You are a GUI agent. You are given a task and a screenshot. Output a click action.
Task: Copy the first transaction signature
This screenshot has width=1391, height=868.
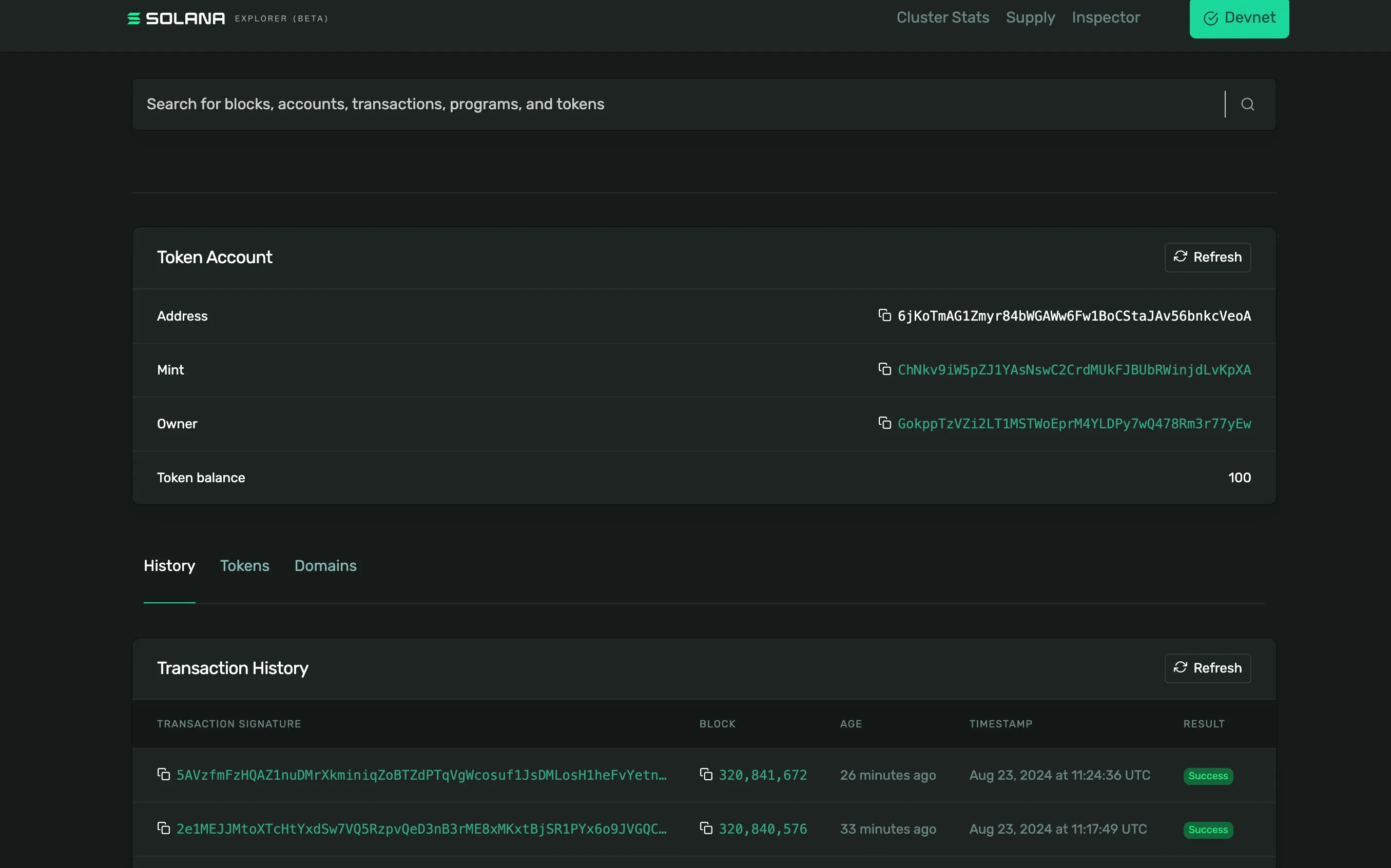[x=164, y=775]
